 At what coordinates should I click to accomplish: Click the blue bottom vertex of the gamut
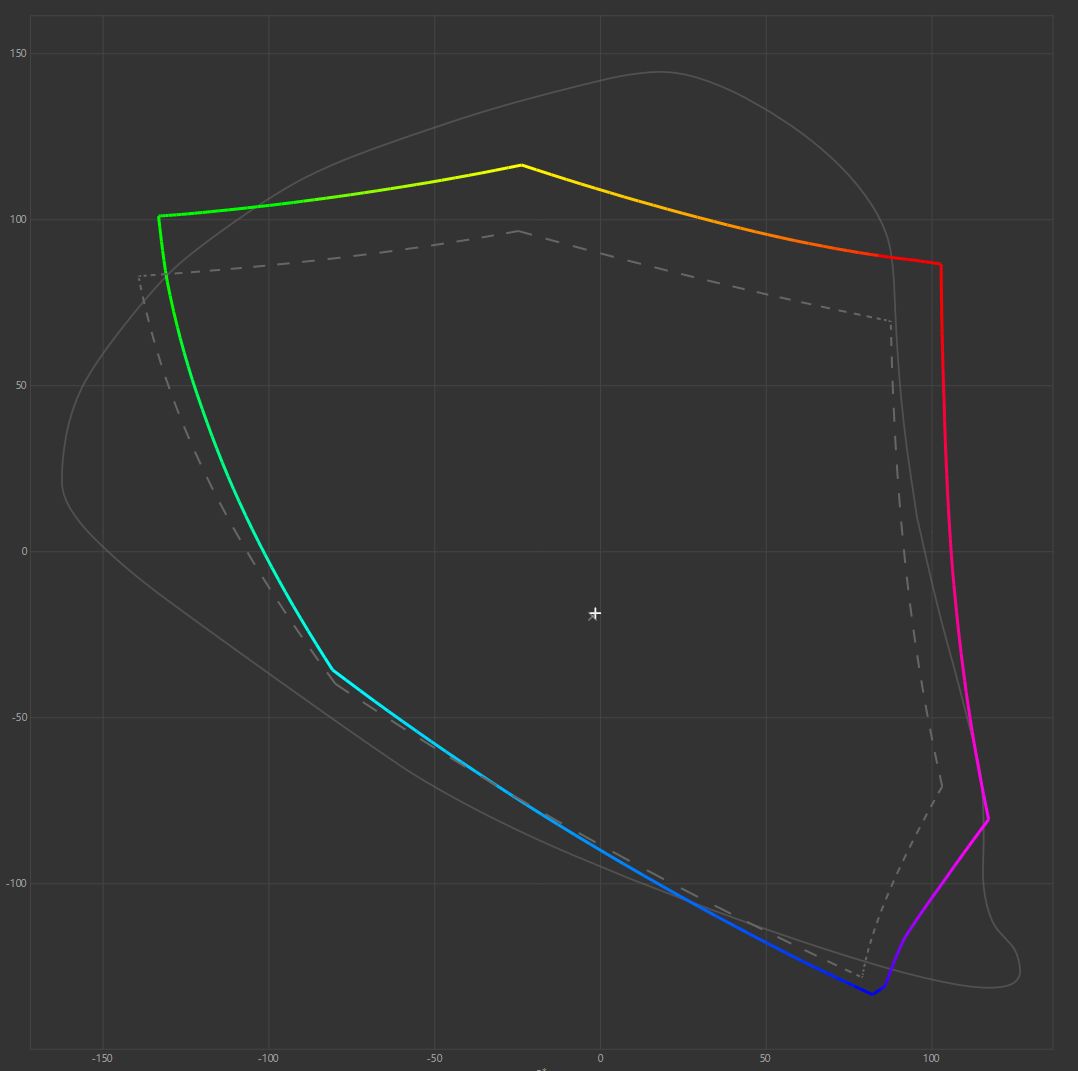point(872,994)
